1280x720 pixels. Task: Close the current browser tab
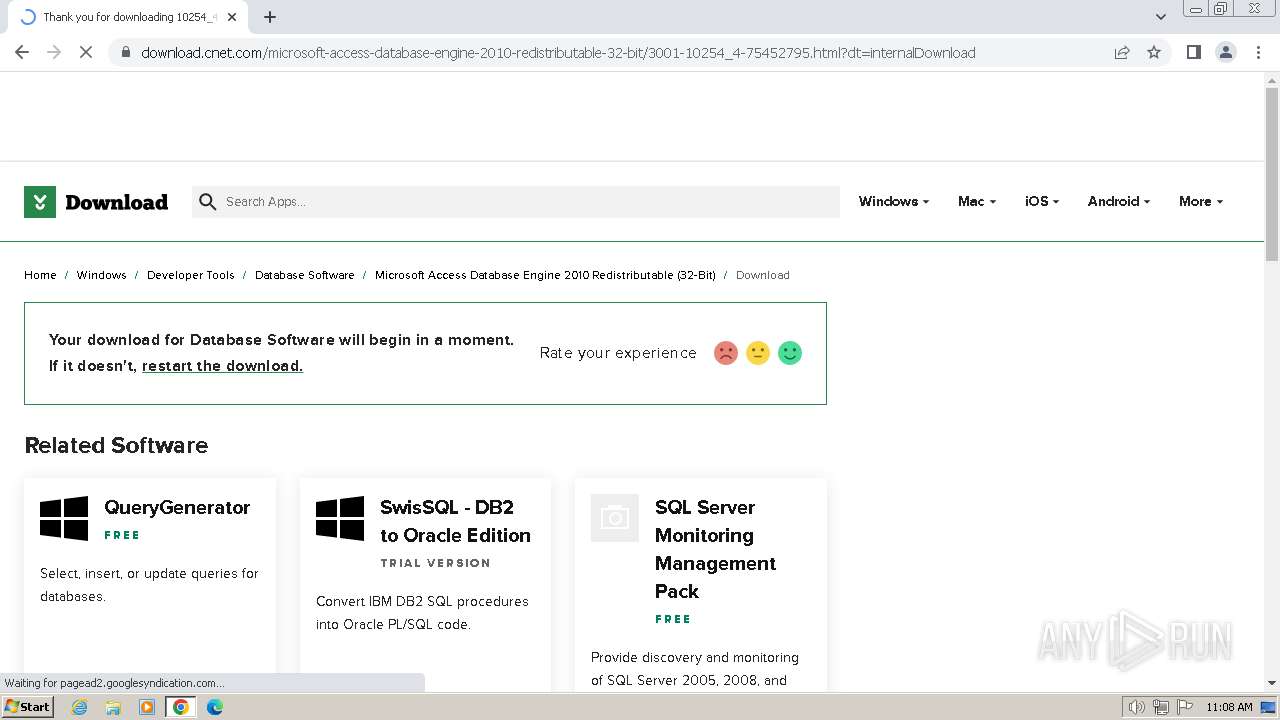tap(233, 17)
